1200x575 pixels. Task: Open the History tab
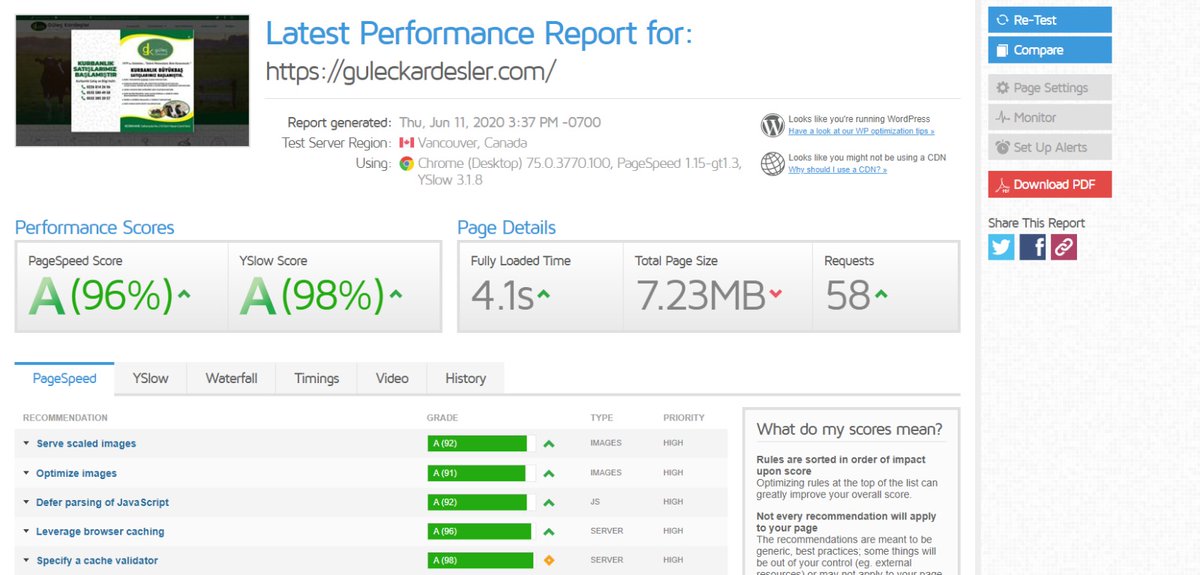point(465,378)
